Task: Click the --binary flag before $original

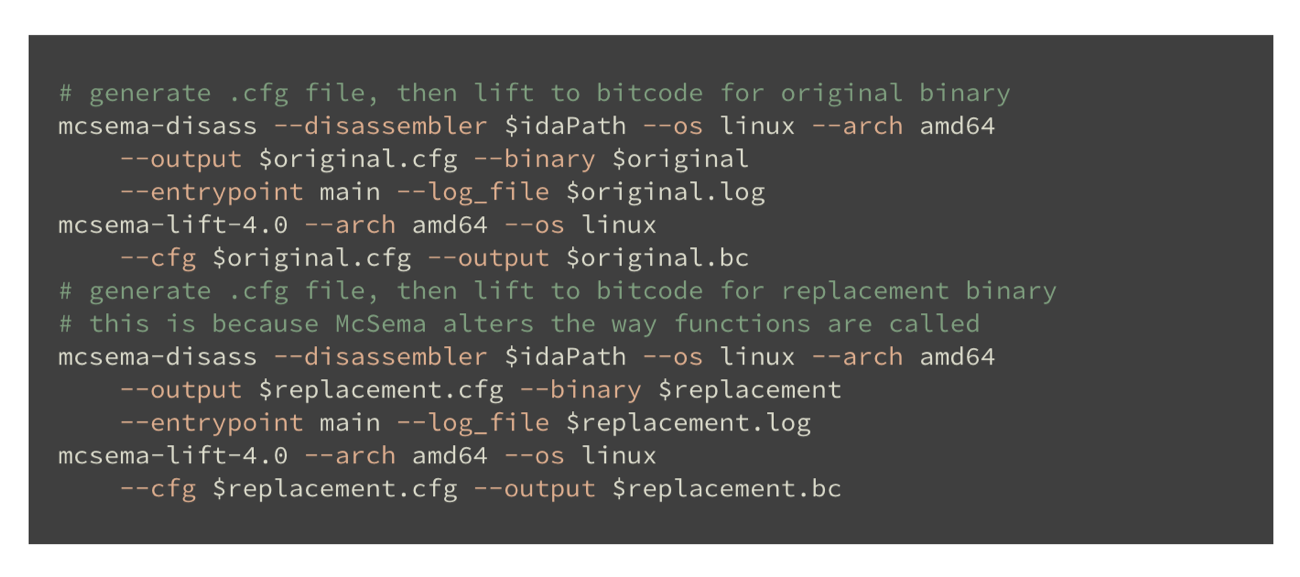Action: tap(549, 159)
